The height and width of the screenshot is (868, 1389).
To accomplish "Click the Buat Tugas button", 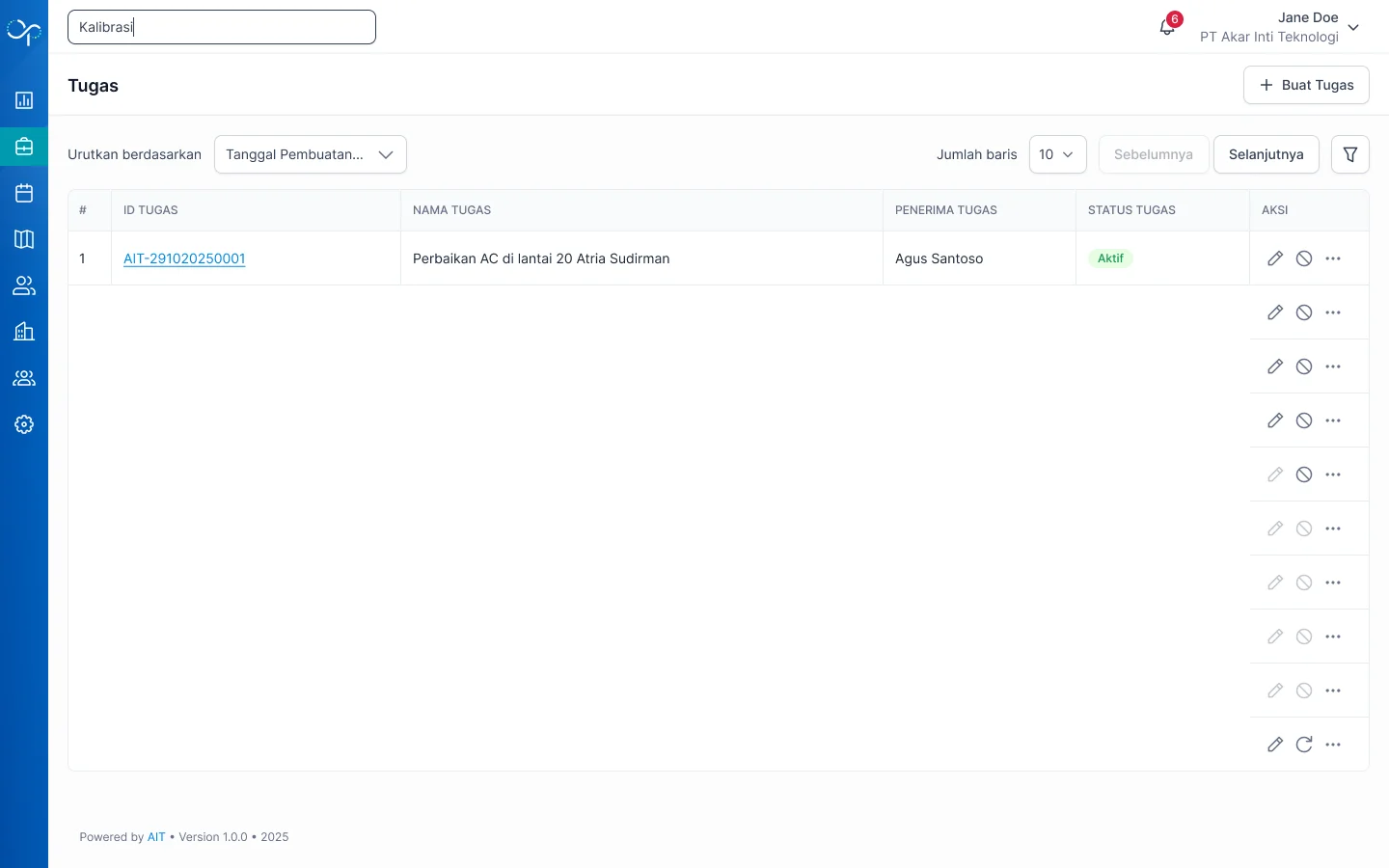I will coord(1306,85).
